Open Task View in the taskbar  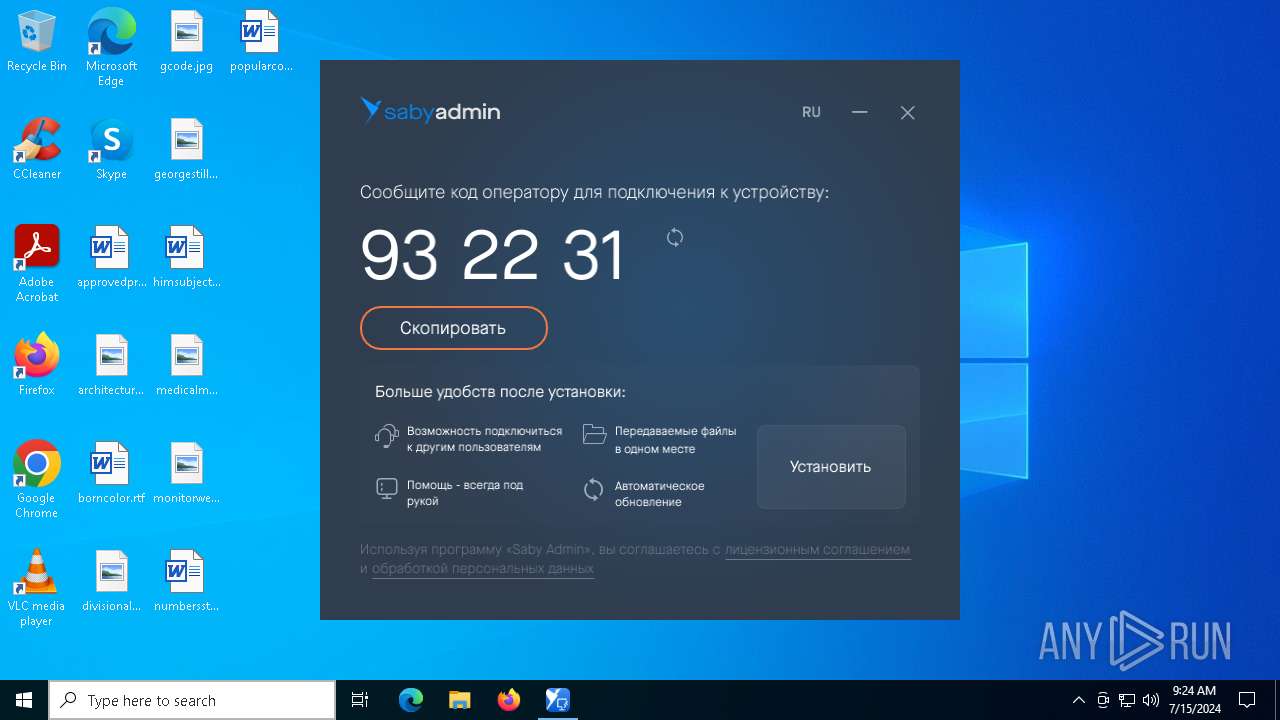click(360, 700)
